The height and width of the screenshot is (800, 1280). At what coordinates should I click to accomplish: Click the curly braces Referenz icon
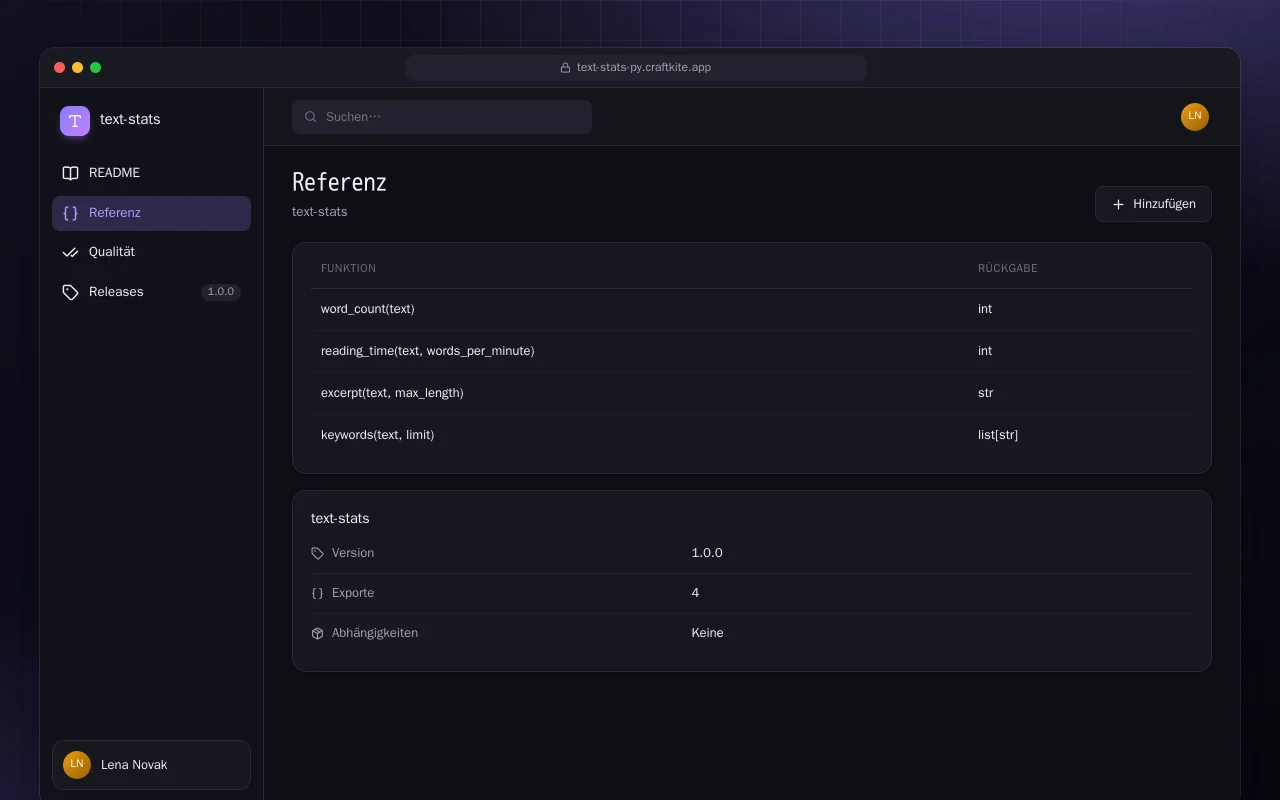coord(70,213)
